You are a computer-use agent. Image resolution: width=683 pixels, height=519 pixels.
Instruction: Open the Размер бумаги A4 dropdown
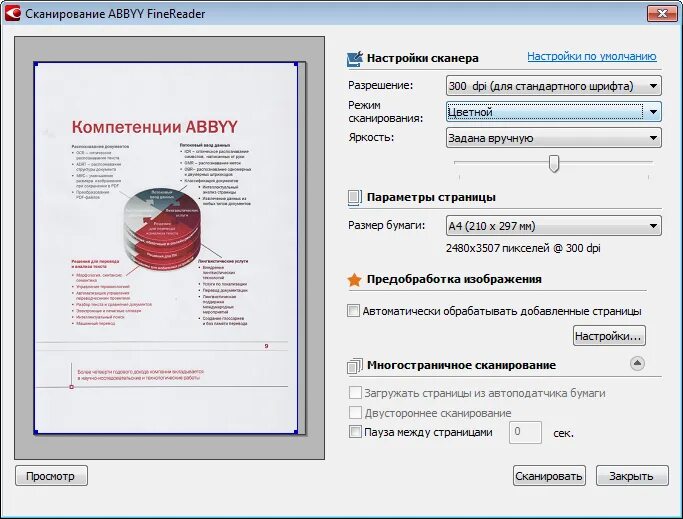(x=554, y=226)
